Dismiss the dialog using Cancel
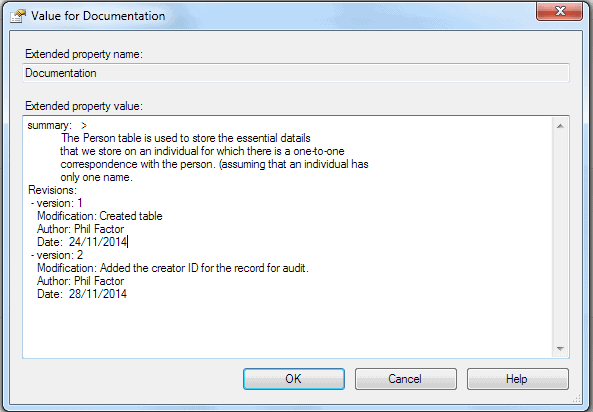This screenshot has width=593, height=412. point(406,379)
